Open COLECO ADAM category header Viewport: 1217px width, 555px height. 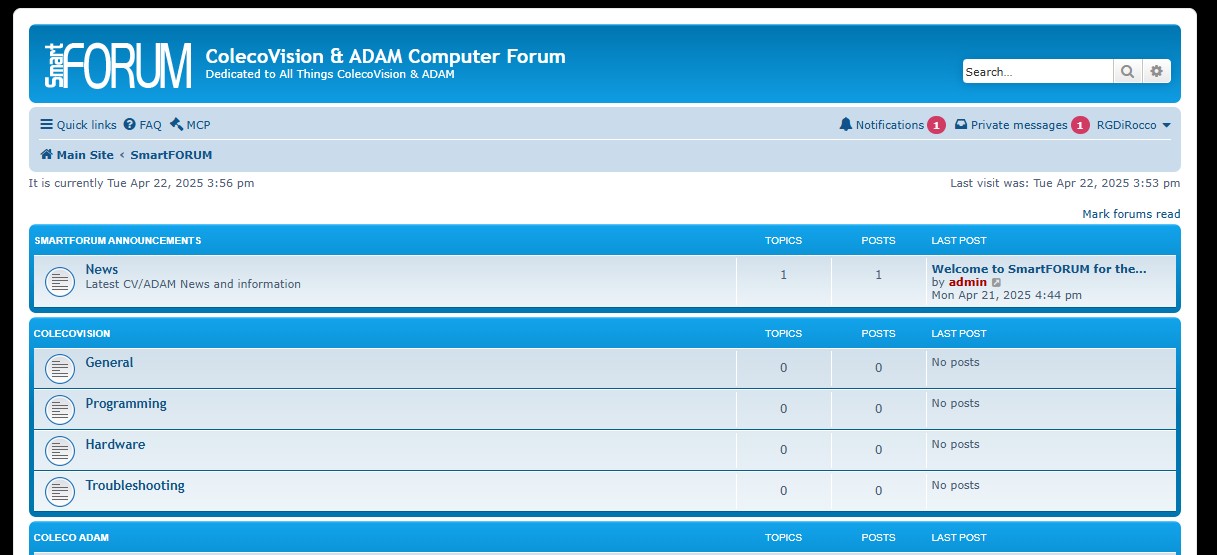71,537
